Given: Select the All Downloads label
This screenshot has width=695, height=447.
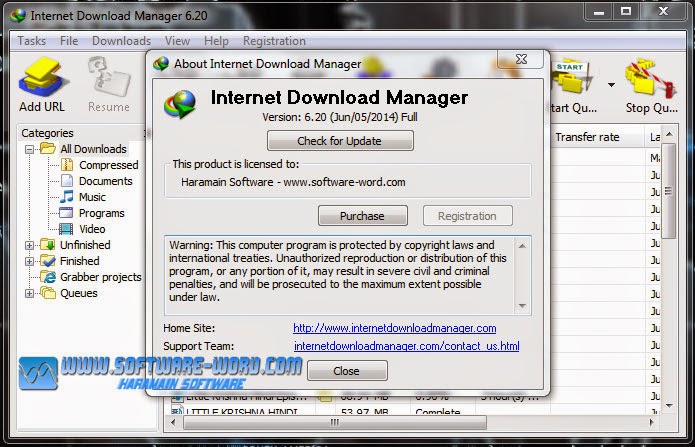Looking at the screenshot, I should [94, 149].
